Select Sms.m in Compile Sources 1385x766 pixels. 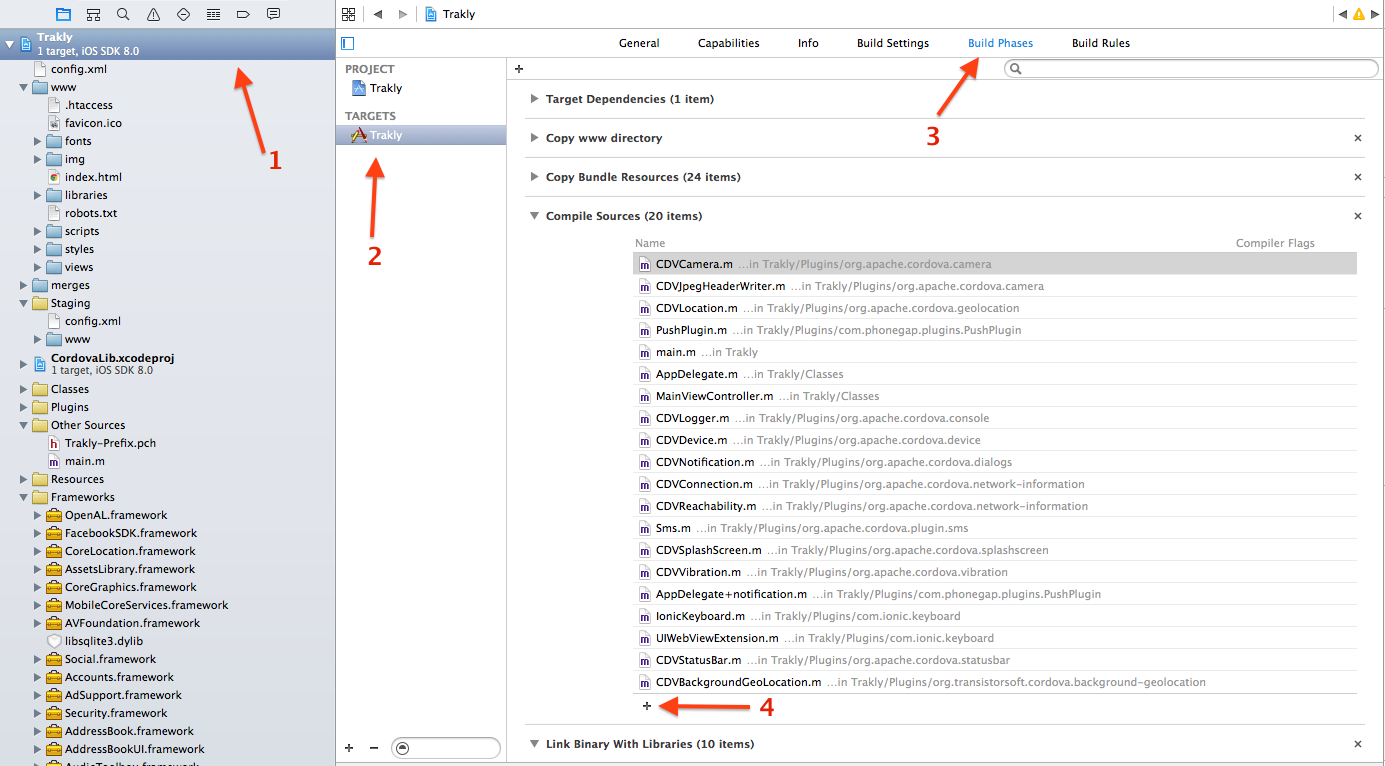[995, 528]
